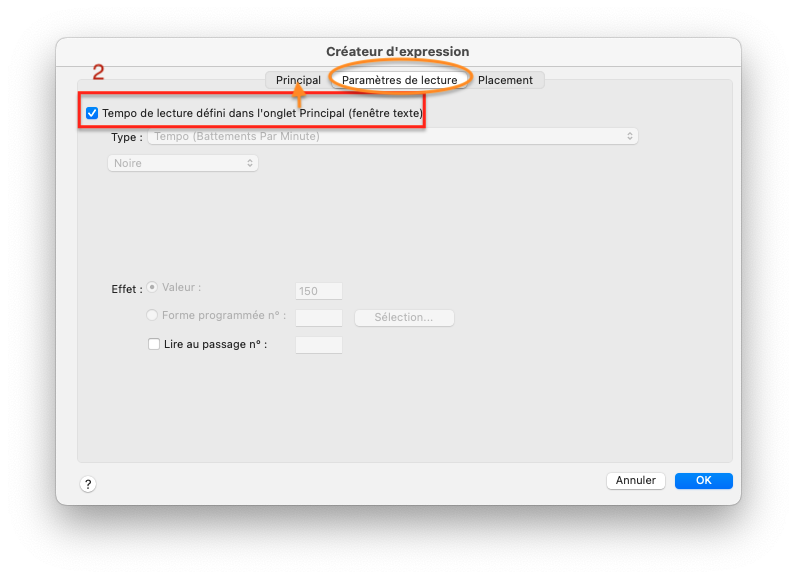This screenshot has height=579, width=797.
Task: Open the help question mark button
Action: click(x=88, y=484)
